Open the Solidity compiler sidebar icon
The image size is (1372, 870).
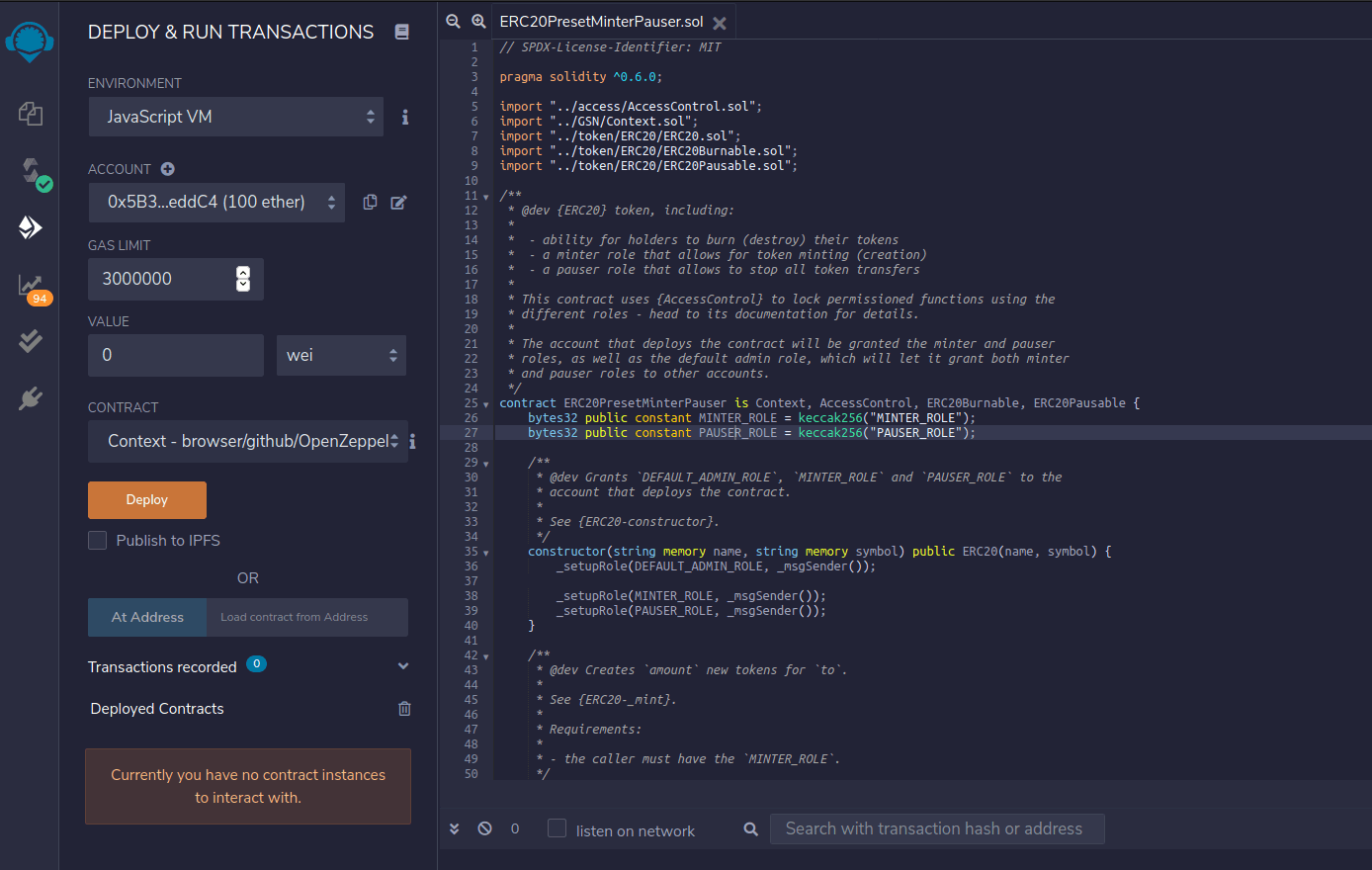click(31, 171)
